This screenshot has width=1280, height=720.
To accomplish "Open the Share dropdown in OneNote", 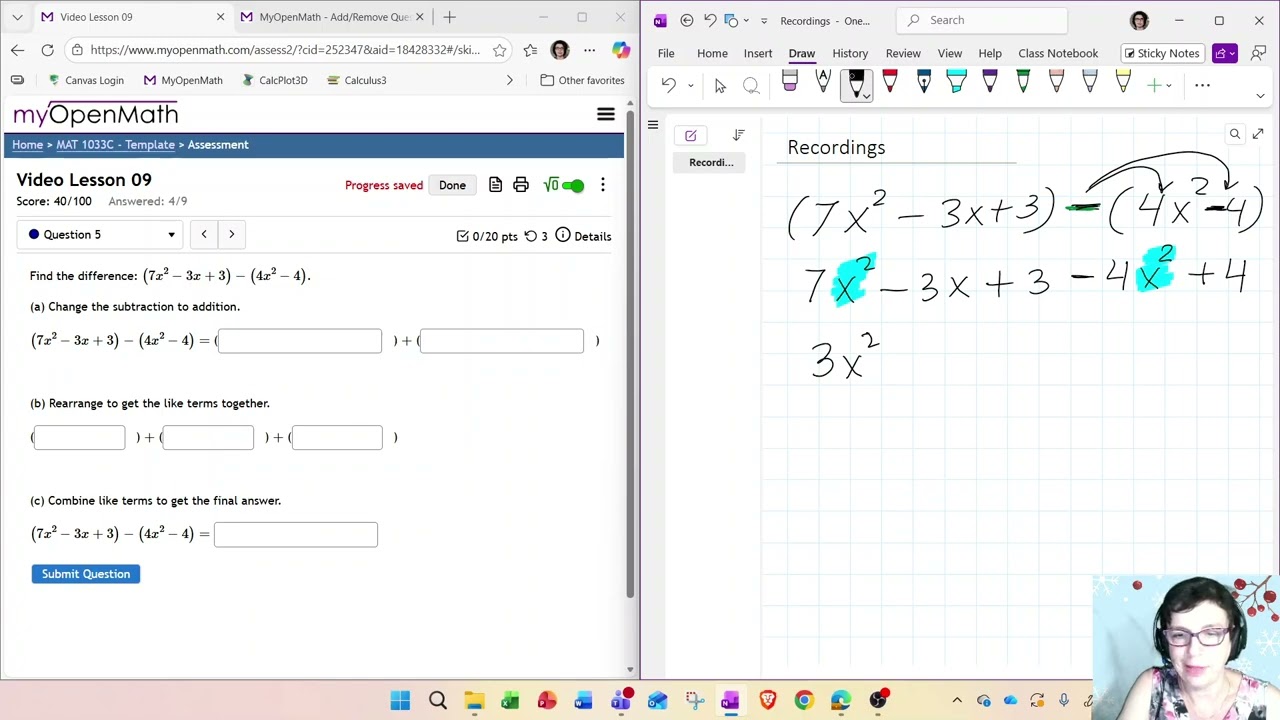I will pyautogui.click(x=1225, y=53).
